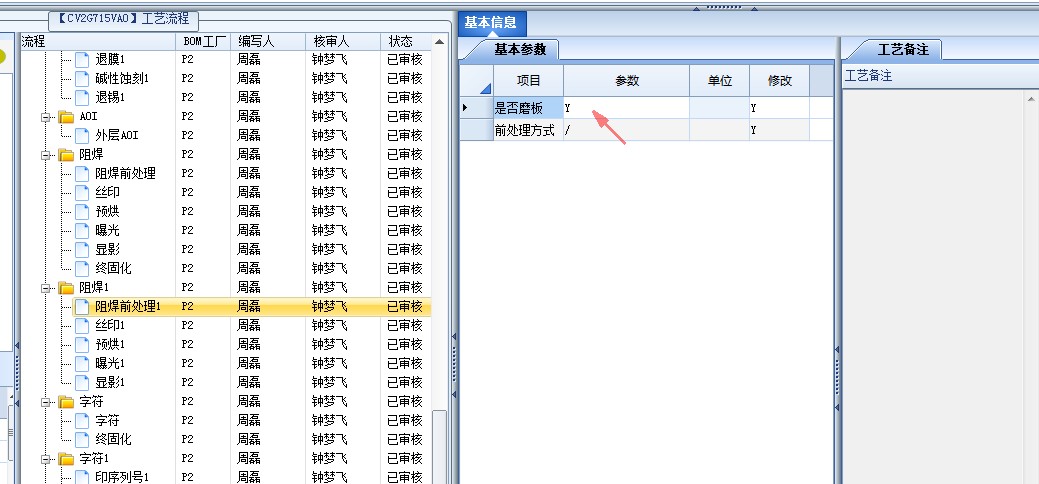Click the process tree vertical scrollbar thumb
Image resolution: width=1039 pixels, height=484 pixels.
pyautogui.click(x=439, y=446)
